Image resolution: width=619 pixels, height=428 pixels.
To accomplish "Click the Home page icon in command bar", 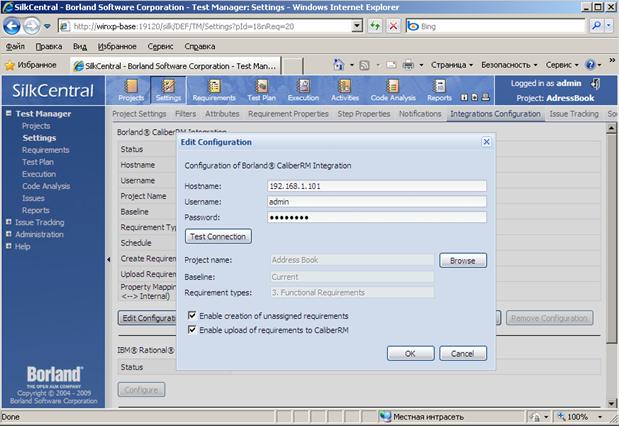I will 338,65.
